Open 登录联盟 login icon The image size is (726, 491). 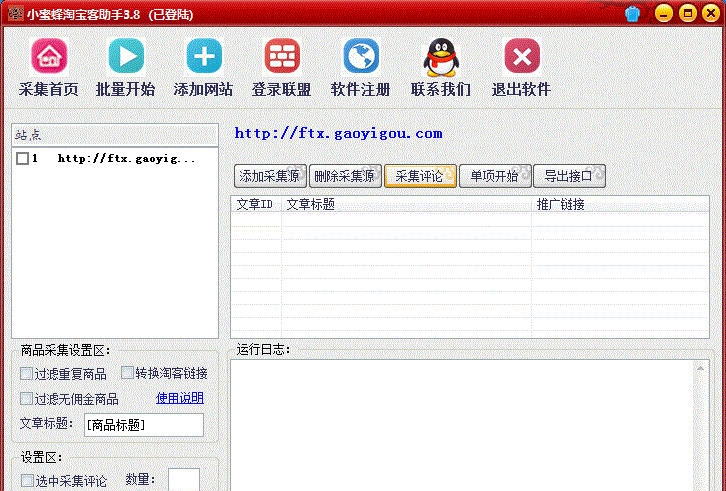(282, 56)
